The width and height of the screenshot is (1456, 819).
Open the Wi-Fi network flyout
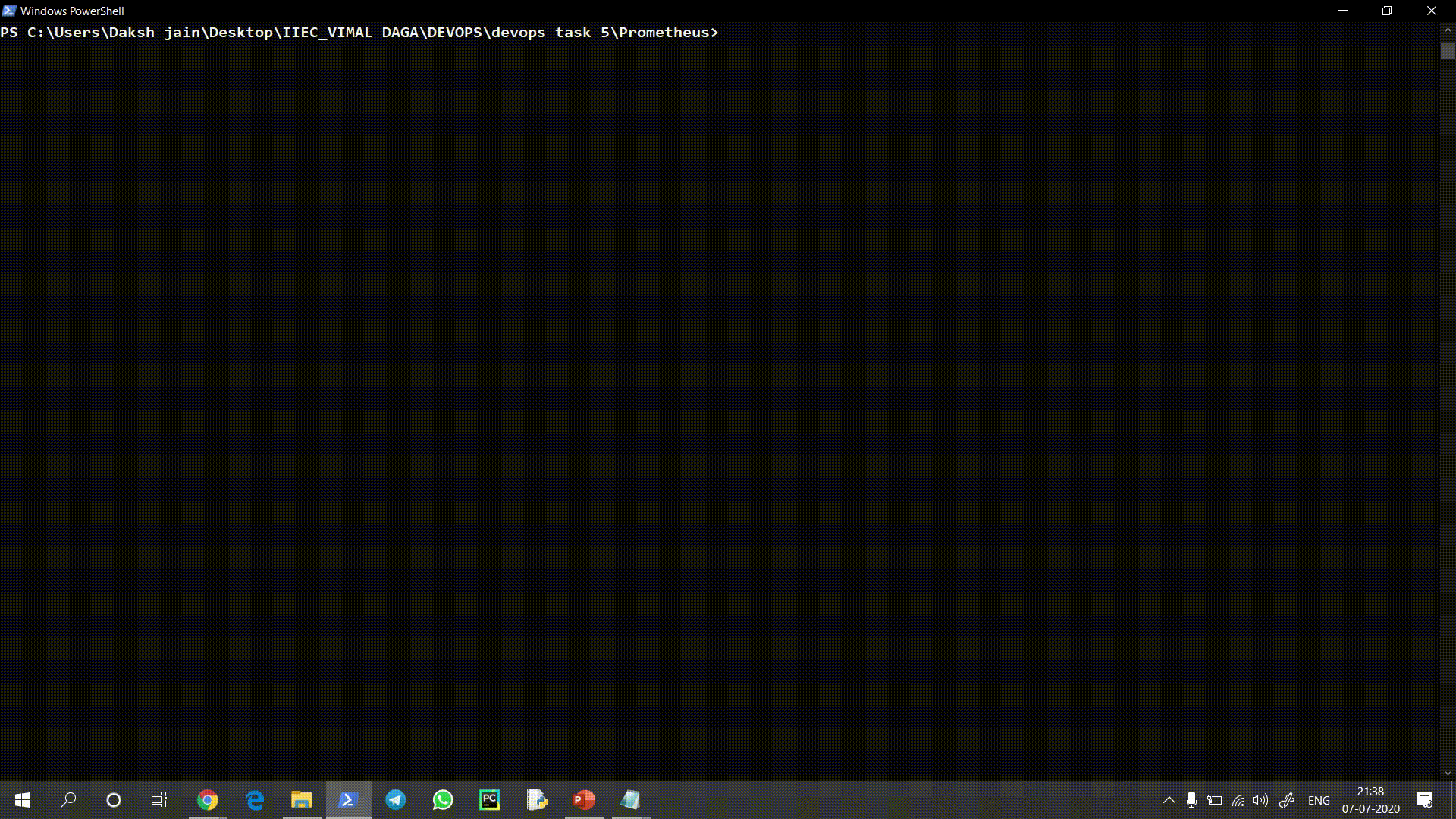[x=1238, y=800]
